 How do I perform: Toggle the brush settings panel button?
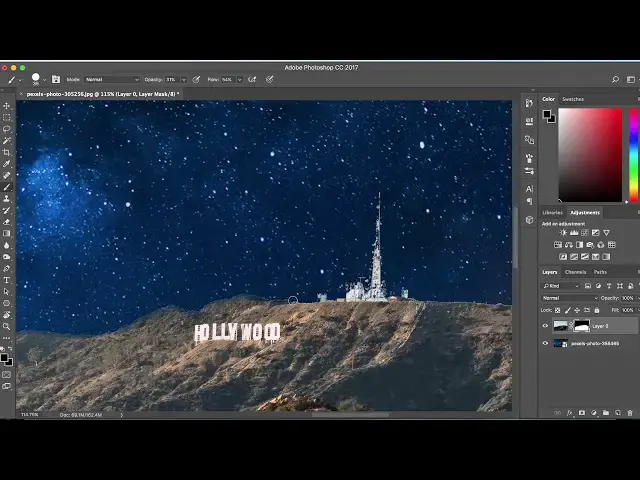[x=56, y=79]
